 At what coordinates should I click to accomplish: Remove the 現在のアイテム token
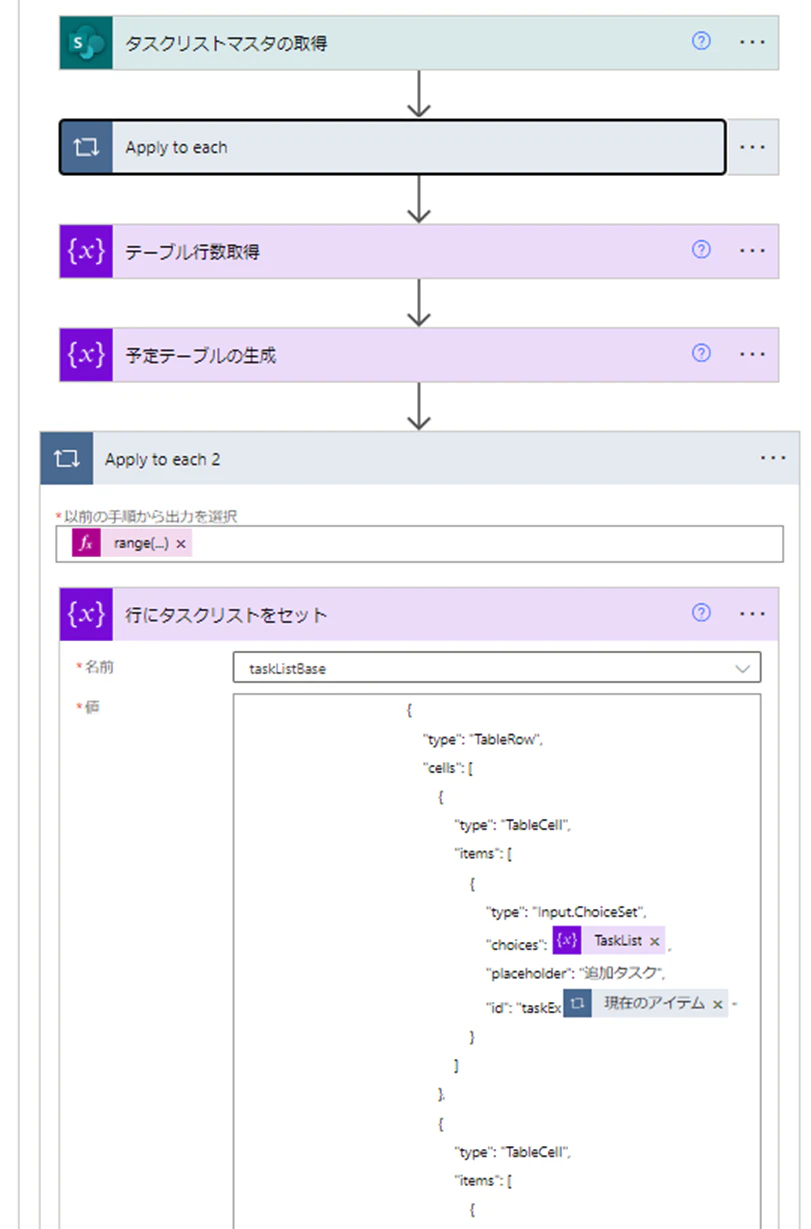[x=717, y=1005]
